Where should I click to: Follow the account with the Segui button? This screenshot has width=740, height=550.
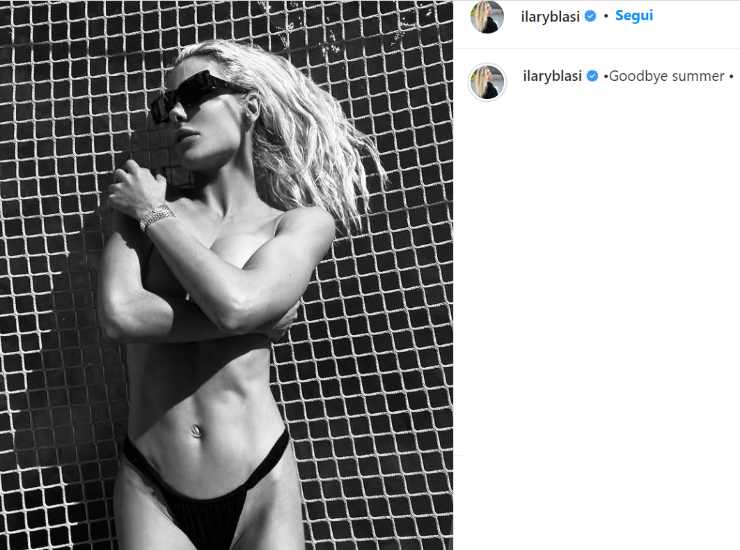tap(634, 16)
